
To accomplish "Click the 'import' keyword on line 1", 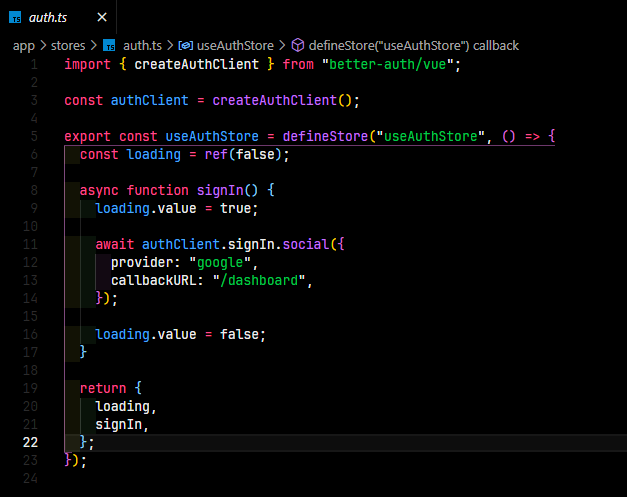I will point(88,64).
